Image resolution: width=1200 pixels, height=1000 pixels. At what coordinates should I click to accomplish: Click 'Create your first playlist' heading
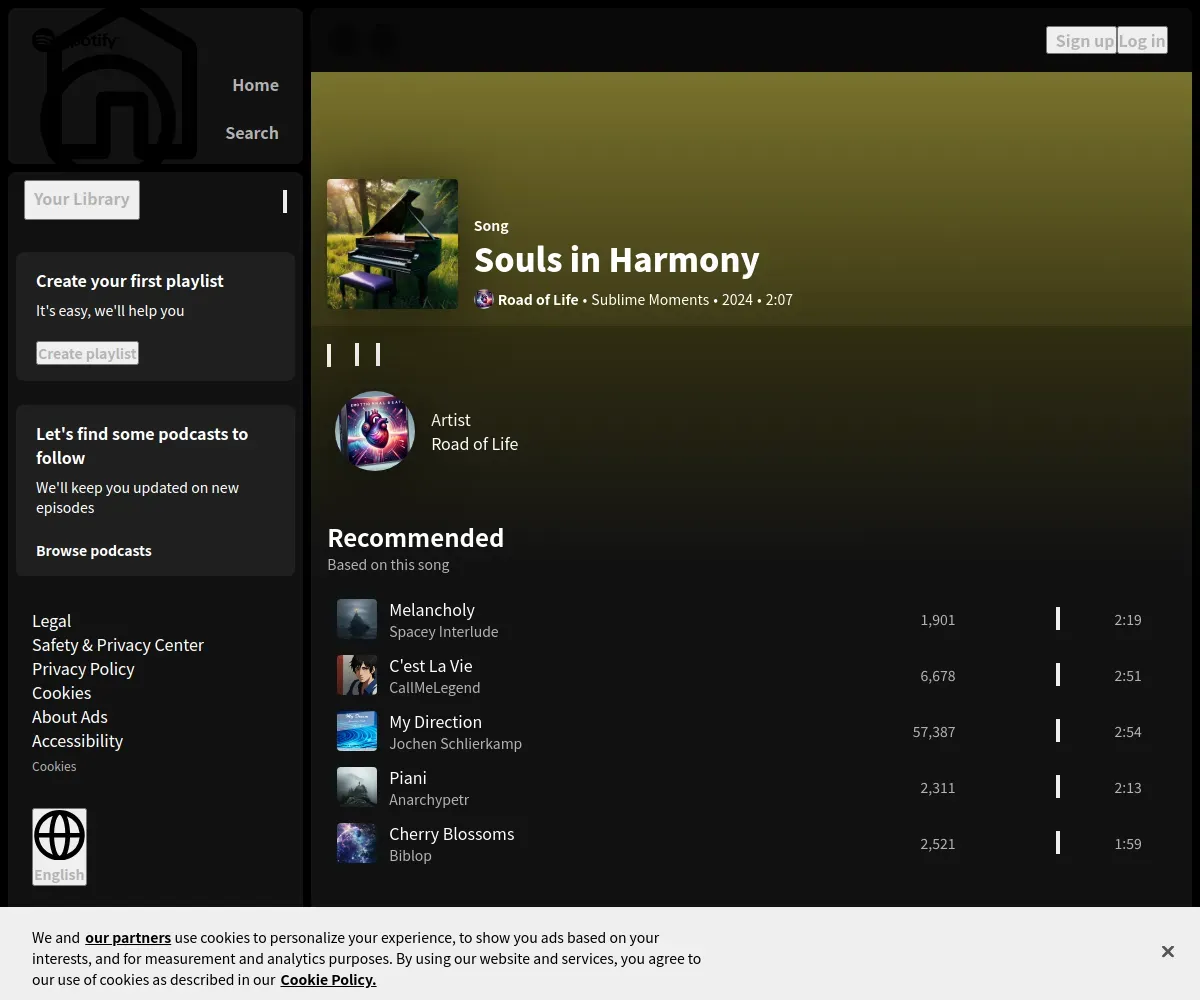tap(130, 281)
